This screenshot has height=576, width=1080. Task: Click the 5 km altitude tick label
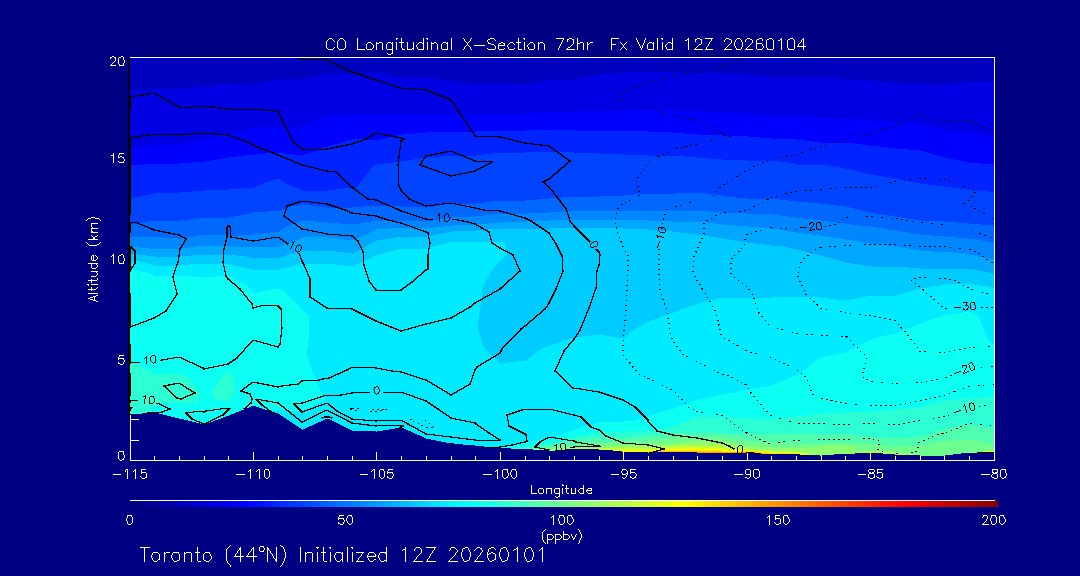[x=120, y=359]
